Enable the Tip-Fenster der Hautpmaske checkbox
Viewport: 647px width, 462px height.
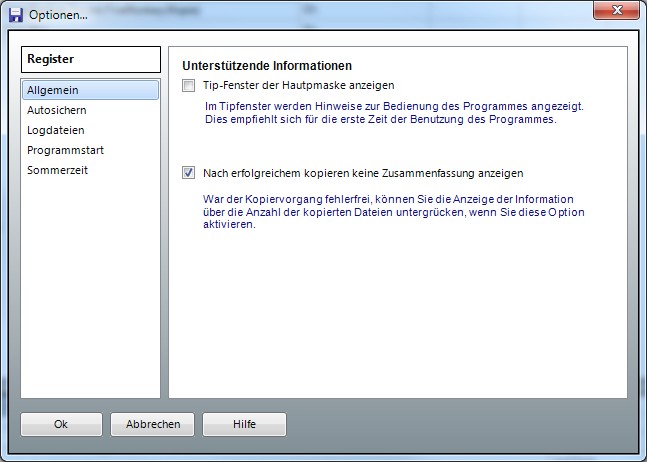click(189, 86)
